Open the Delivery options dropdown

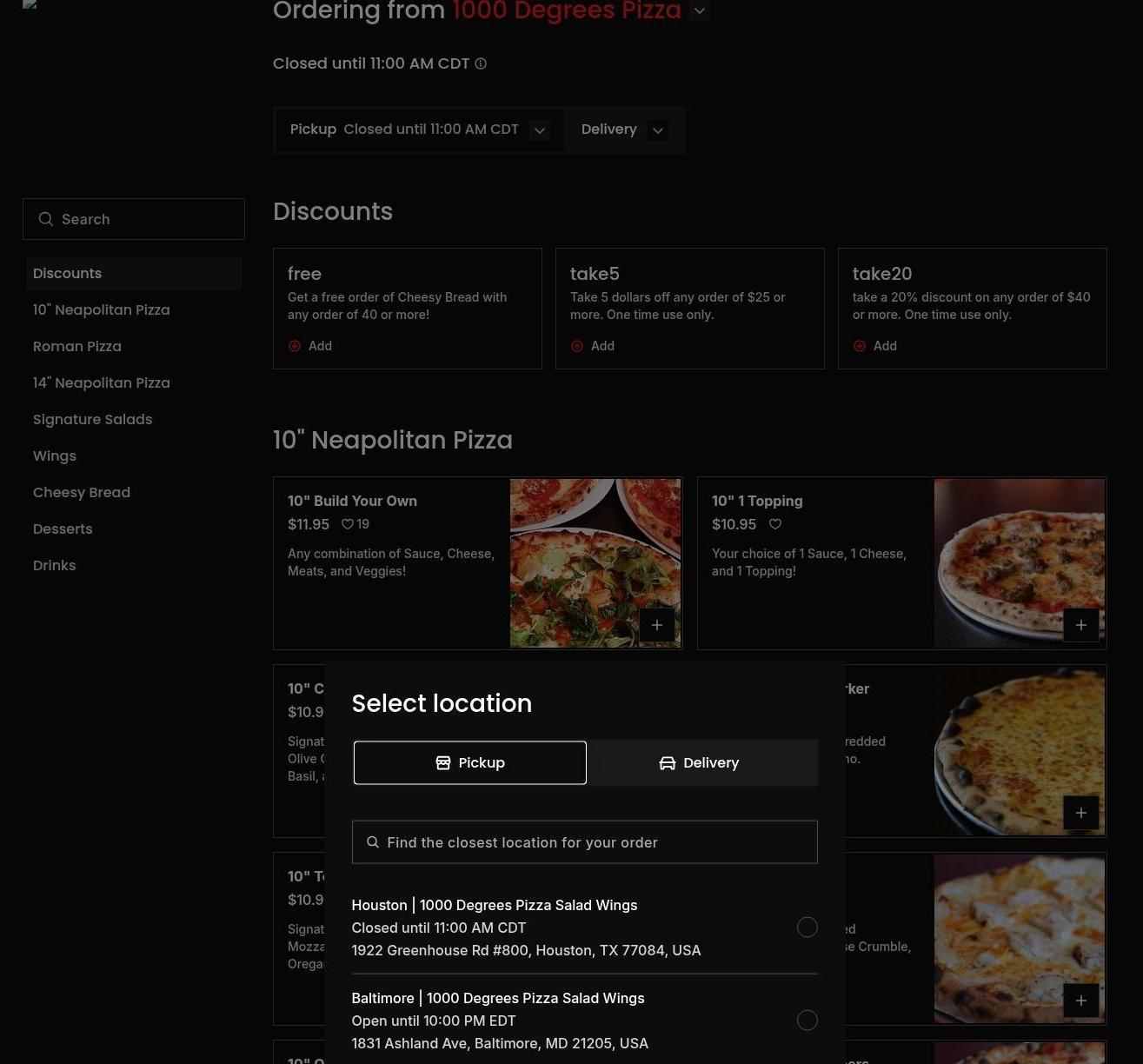[657, 130]
